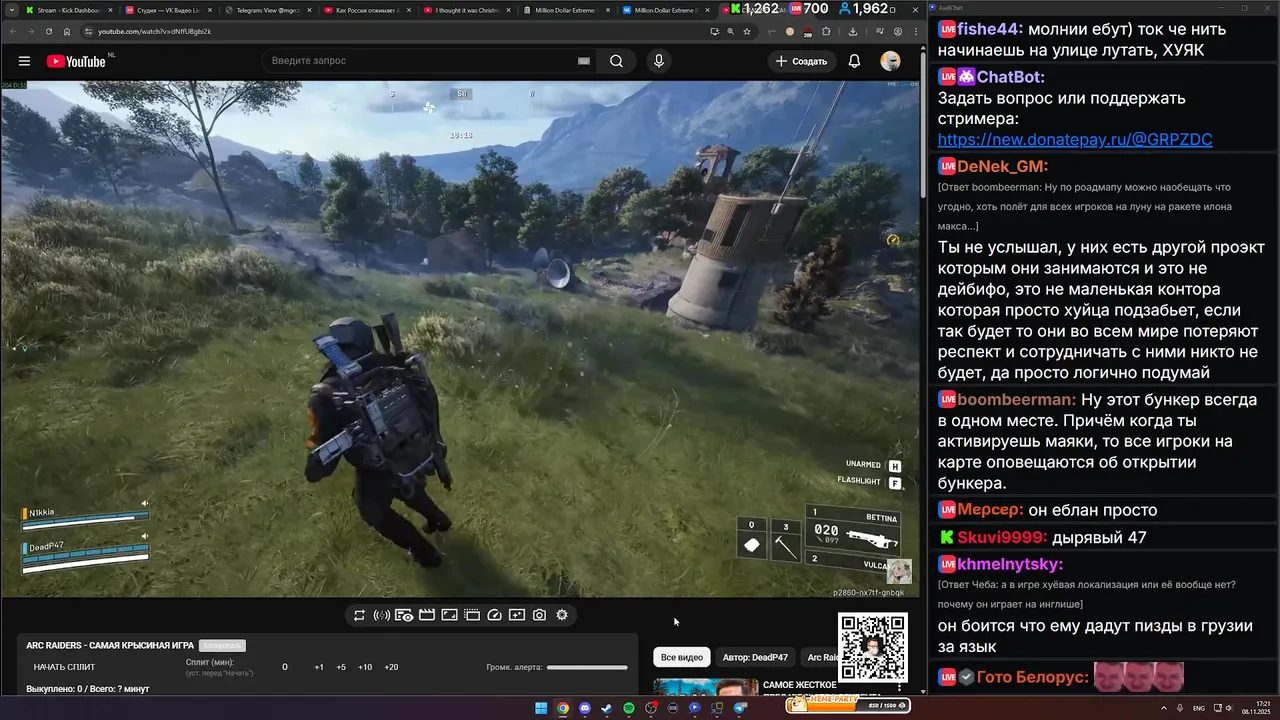Take a screenshot with the camera icon
The height and width of the screenshot is (720, 1280).
(539, 615)
